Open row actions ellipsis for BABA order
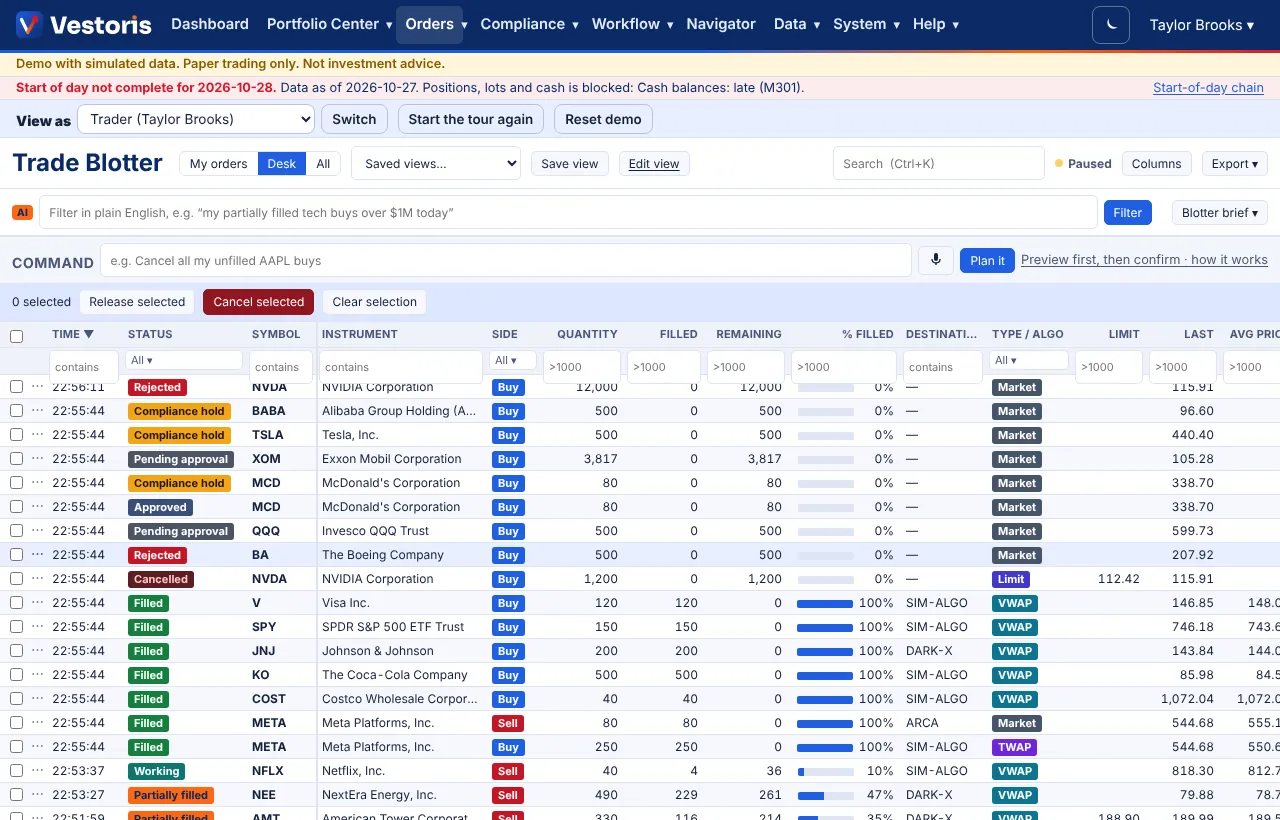The height and width of the screenshot is (820, 1280). pyautogui.click(x=37, y=411)
